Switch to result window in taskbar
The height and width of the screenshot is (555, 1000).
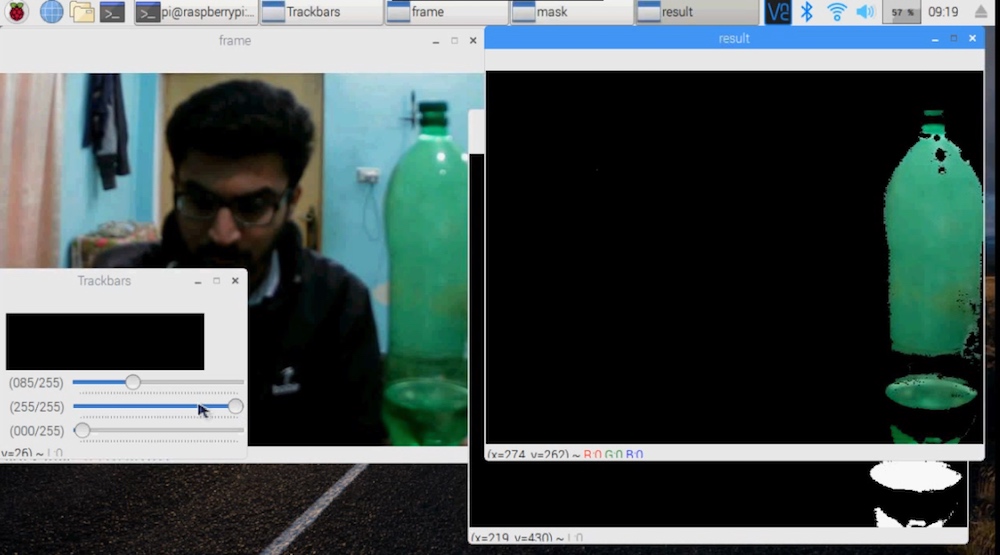click(697, 12)
